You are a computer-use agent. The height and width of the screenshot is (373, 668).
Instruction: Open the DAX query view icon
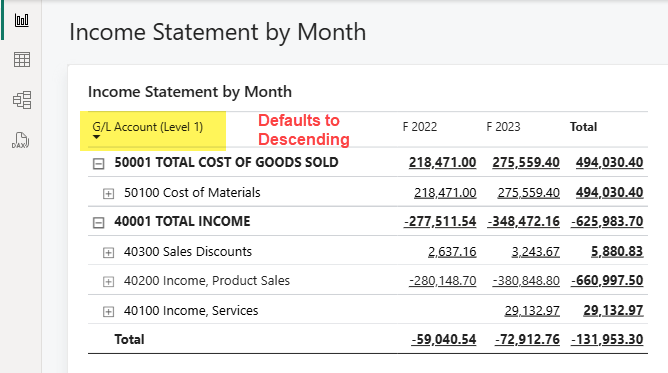(20, 140)
